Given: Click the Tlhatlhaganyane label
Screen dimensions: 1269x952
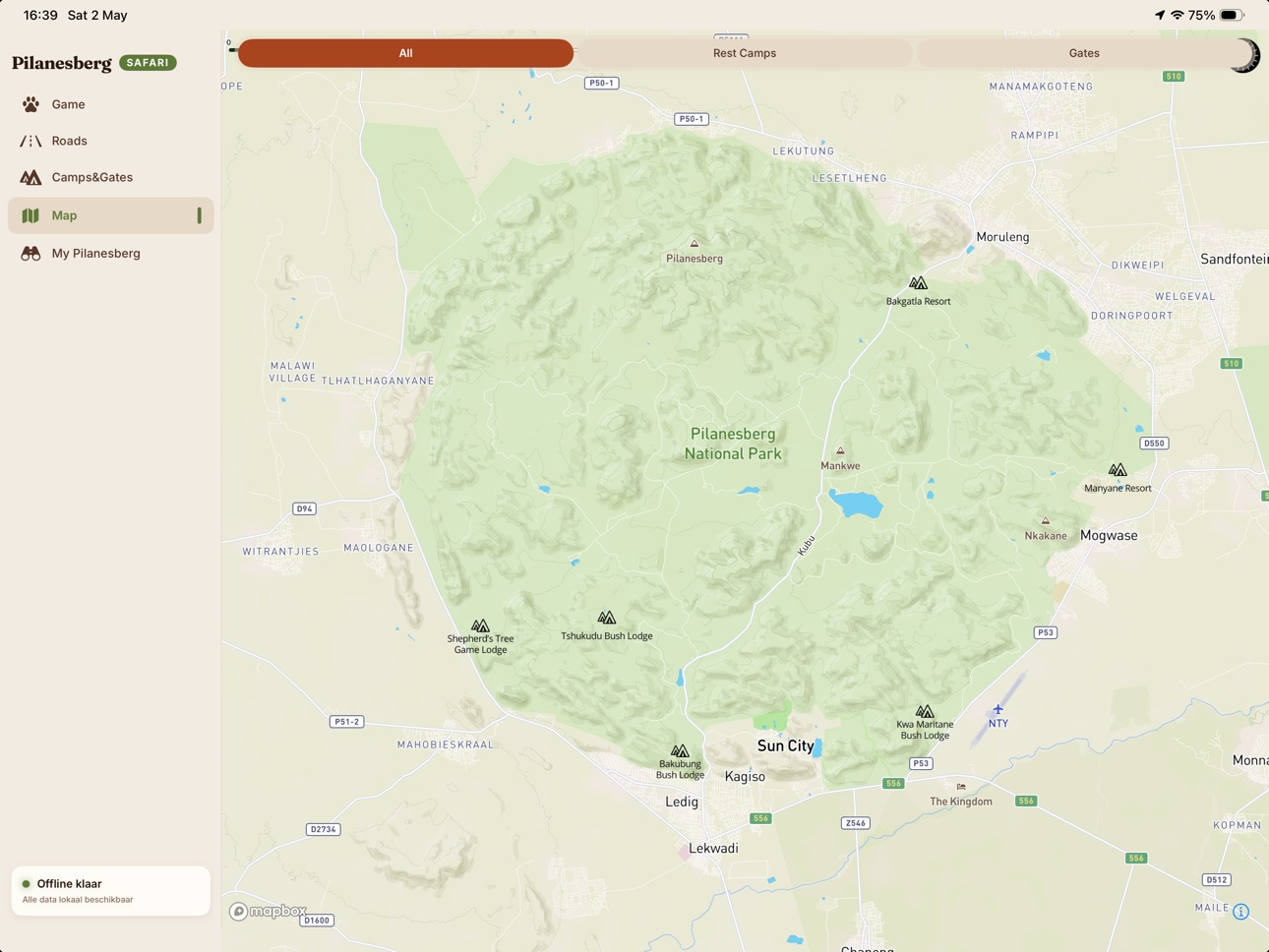Looking at the screenshot, I should [378, 381].
